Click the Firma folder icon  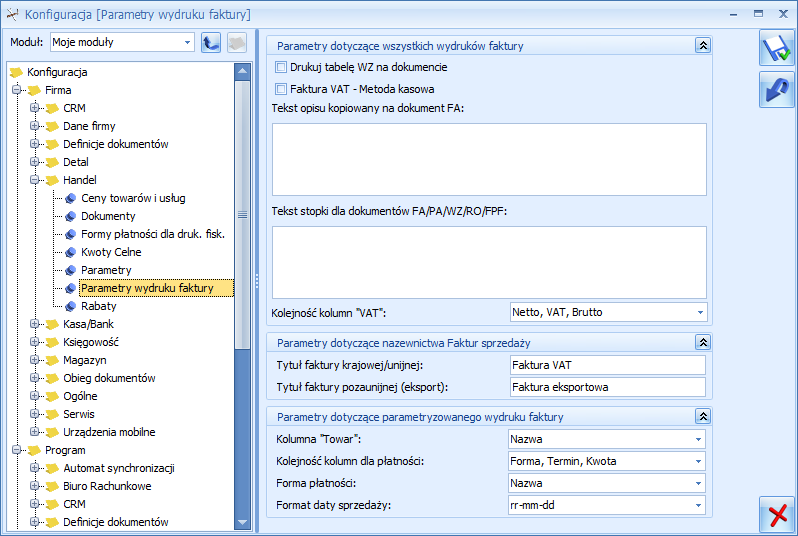(34, 91)
